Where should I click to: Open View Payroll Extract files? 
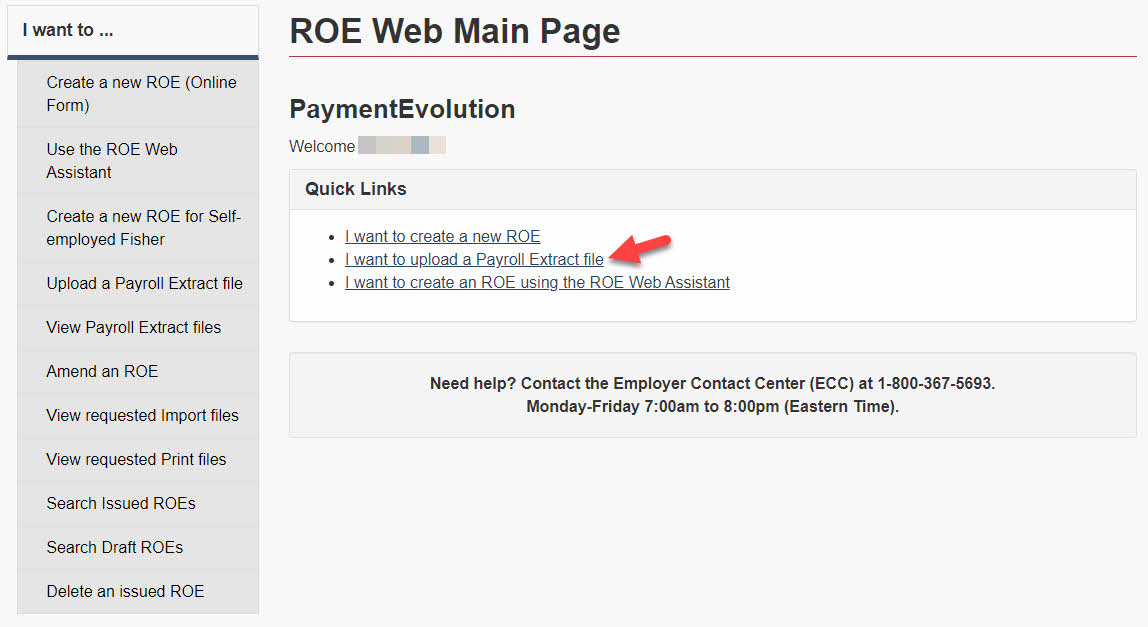pyautogui.click(x=133, y=328)
